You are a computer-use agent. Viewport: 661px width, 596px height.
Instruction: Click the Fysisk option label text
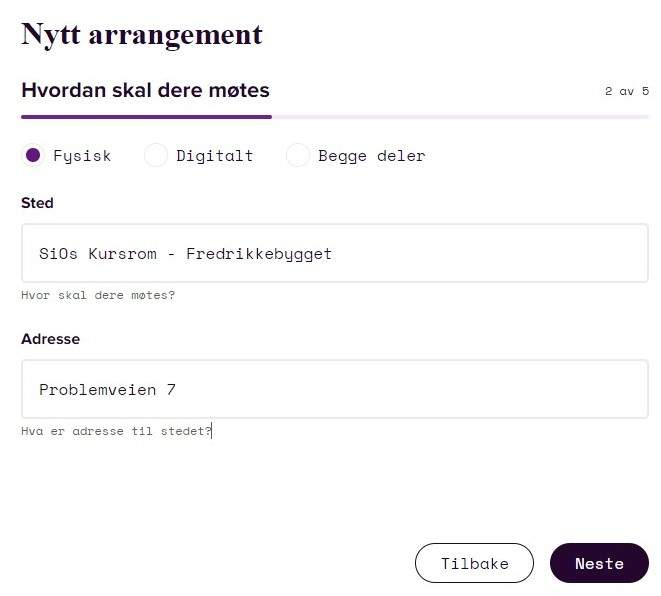point(82,156)
